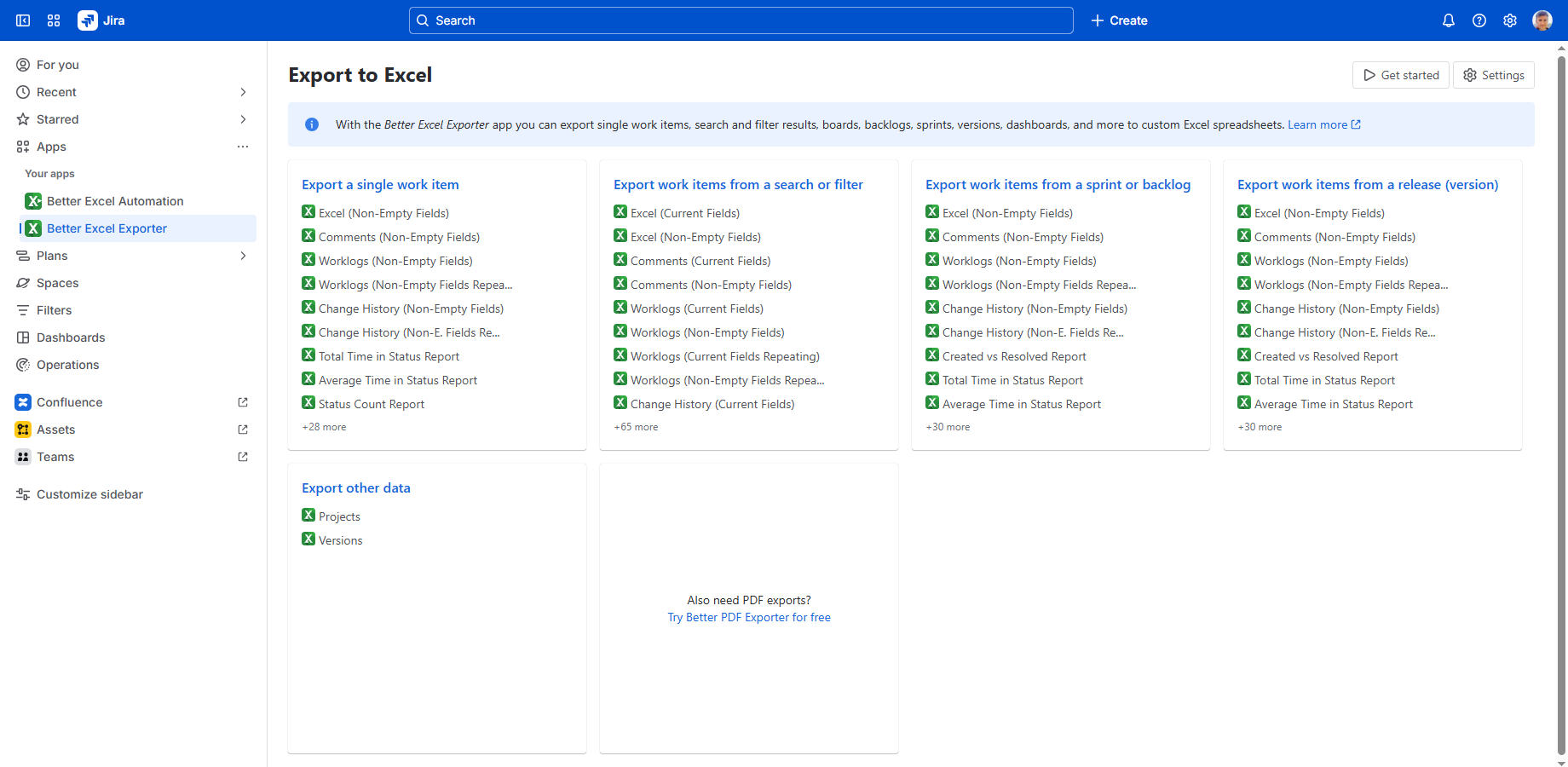Show +65 more search or filter templates
Screen dimensions: 1568x767
pyautogui.click(x=636, y=427)
